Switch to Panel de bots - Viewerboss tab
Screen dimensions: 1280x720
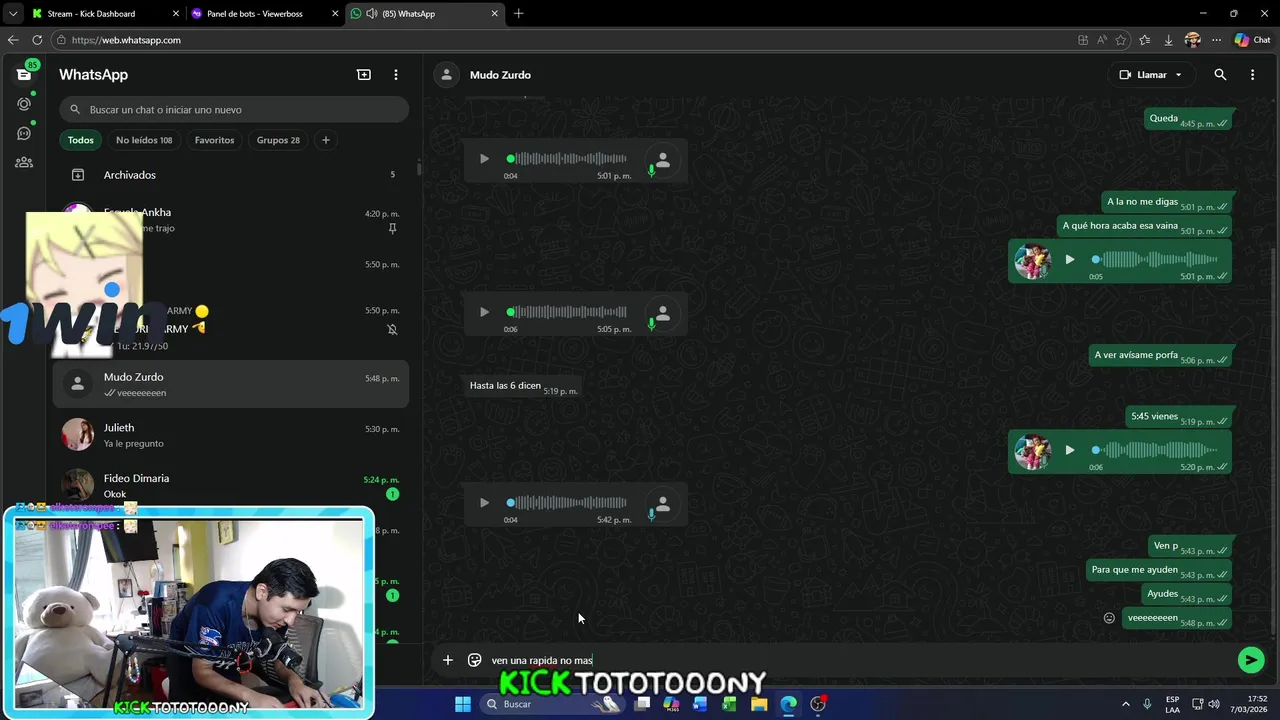pyautogui.click(x=264, y=14)
